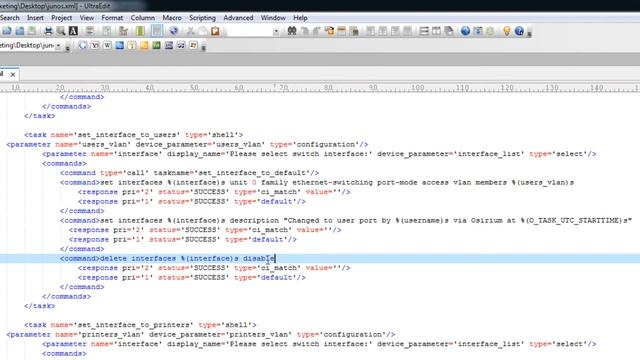The height and width of the screenshot is (360, 640).
Task: Click the black 'A' icon in the toolbar
Action: coord(73,31)
